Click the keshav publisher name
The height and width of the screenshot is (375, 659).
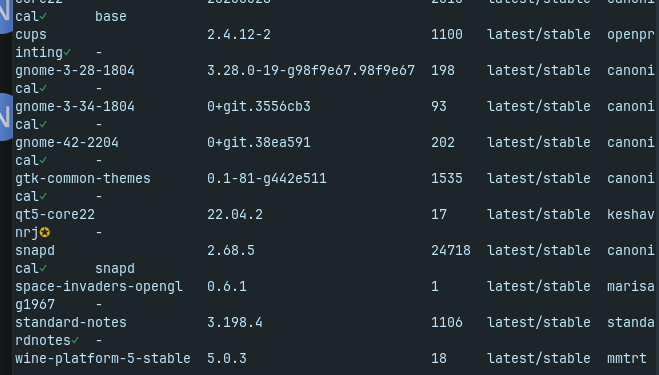(631, 214)
